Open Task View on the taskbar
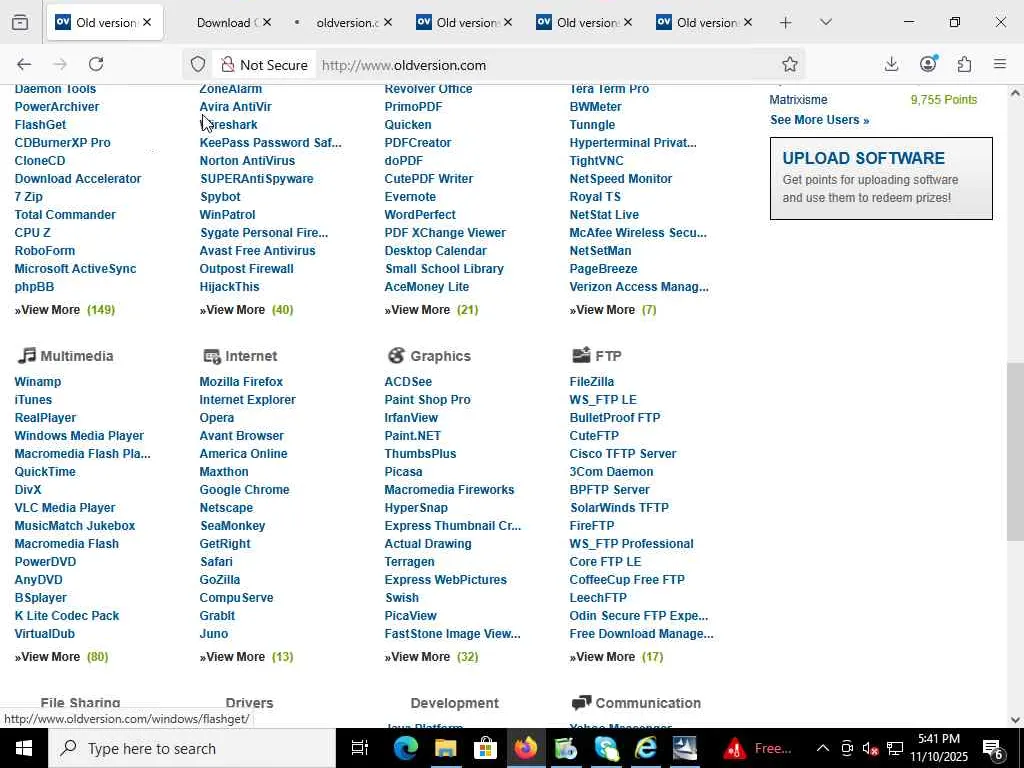Image resolution: width=1024 pixels, height=768 pixels. point(360,748)
